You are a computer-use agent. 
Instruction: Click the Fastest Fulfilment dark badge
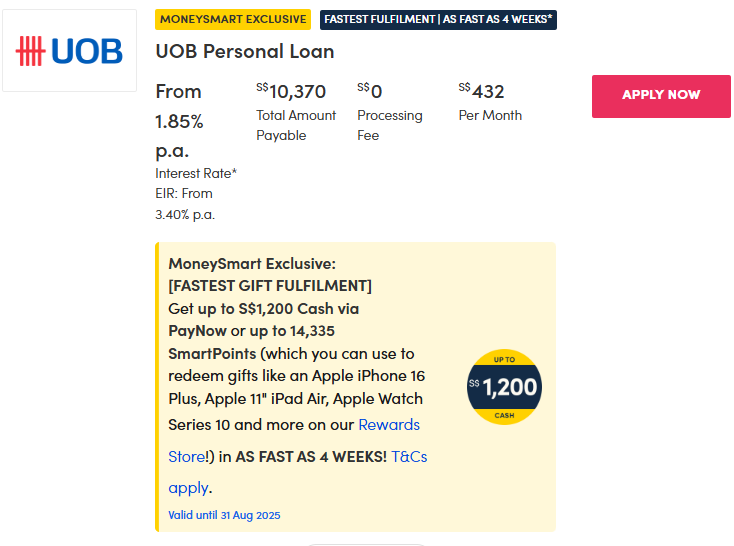pos(438,20)
